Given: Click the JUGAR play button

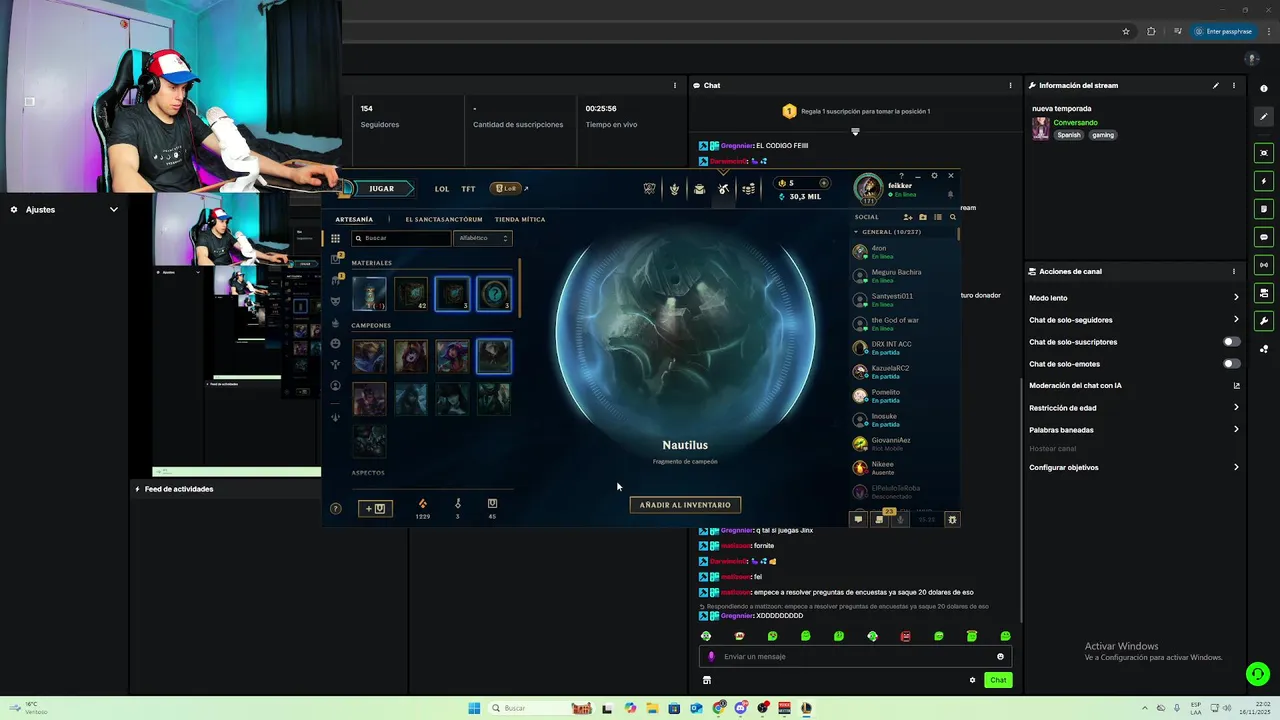Looking at the screenshot, I should coord(381,188).
